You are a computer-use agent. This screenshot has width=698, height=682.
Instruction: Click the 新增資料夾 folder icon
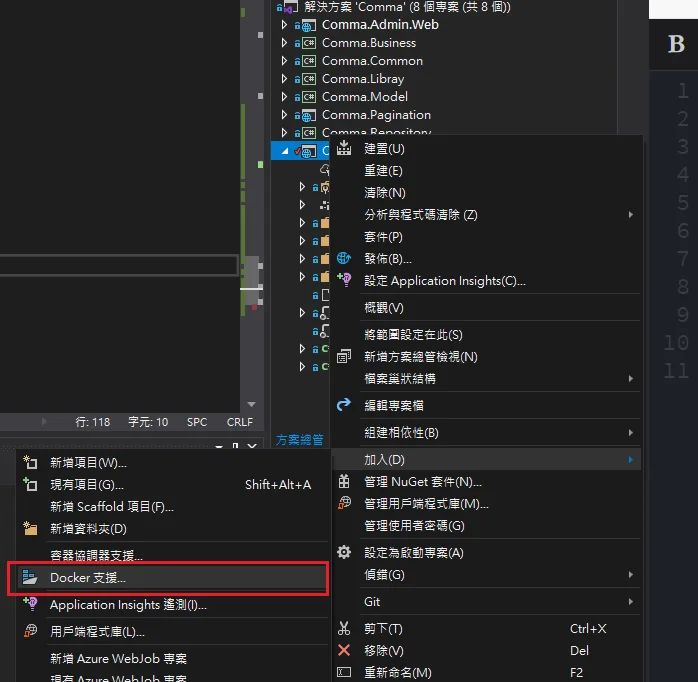coord(30,529)
